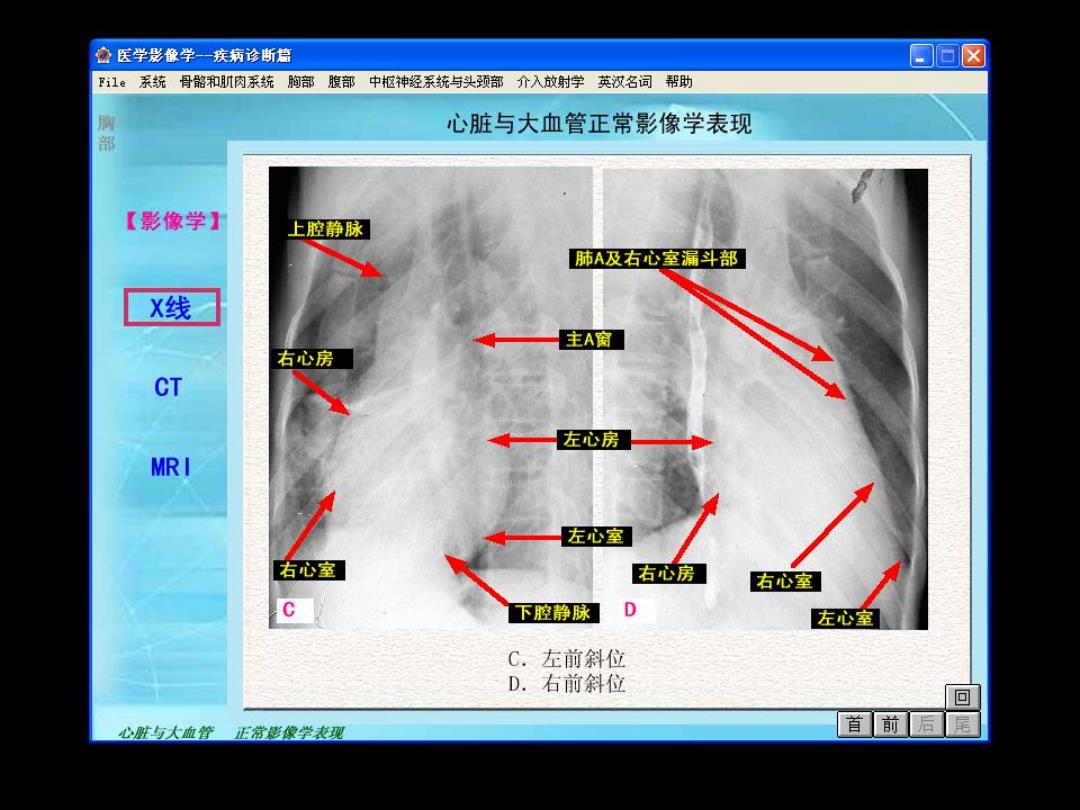This screenshot has width=1080, height=810.
Task: Go to first page with 首 button
Action: click(x=854, y=724)
